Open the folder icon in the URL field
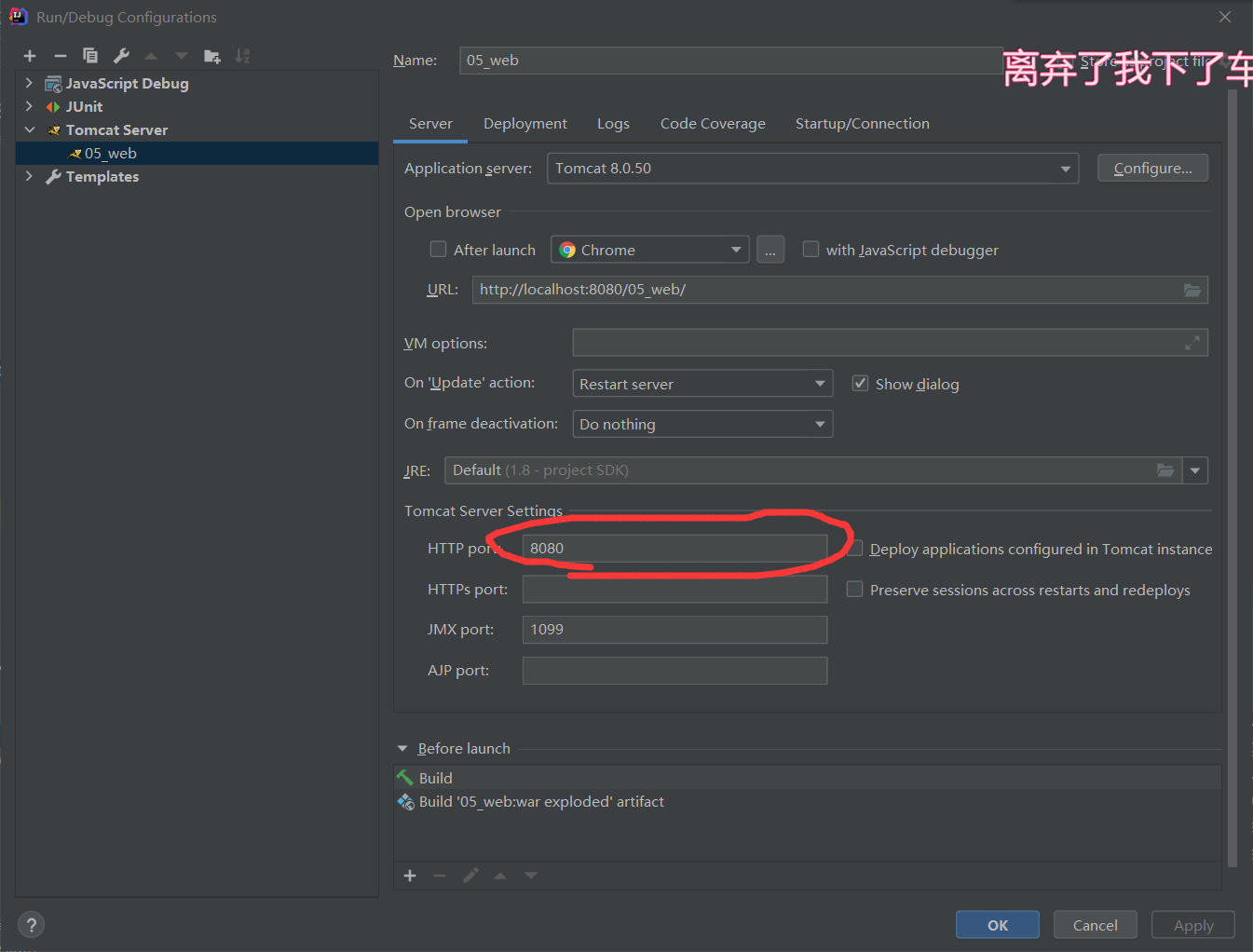 pos(1192,290)
